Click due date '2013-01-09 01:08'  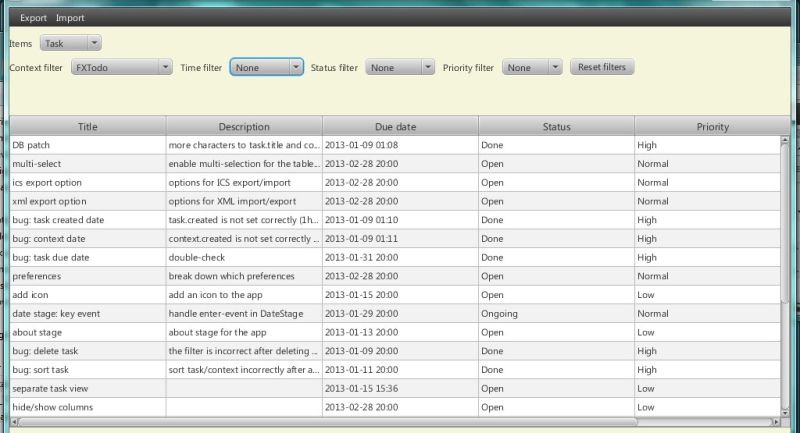click(x=361, y=145)
